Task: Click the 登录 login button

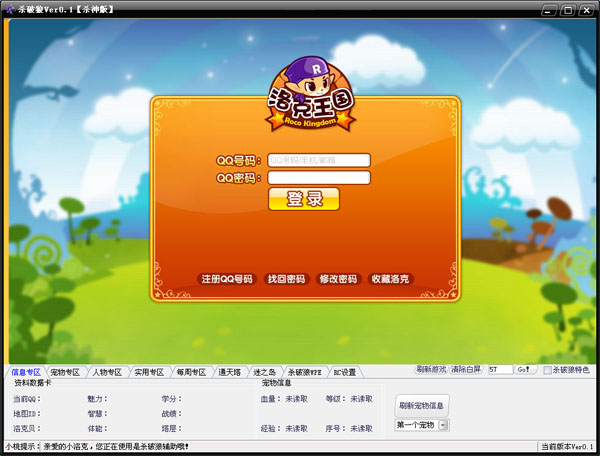Action: 304,199
